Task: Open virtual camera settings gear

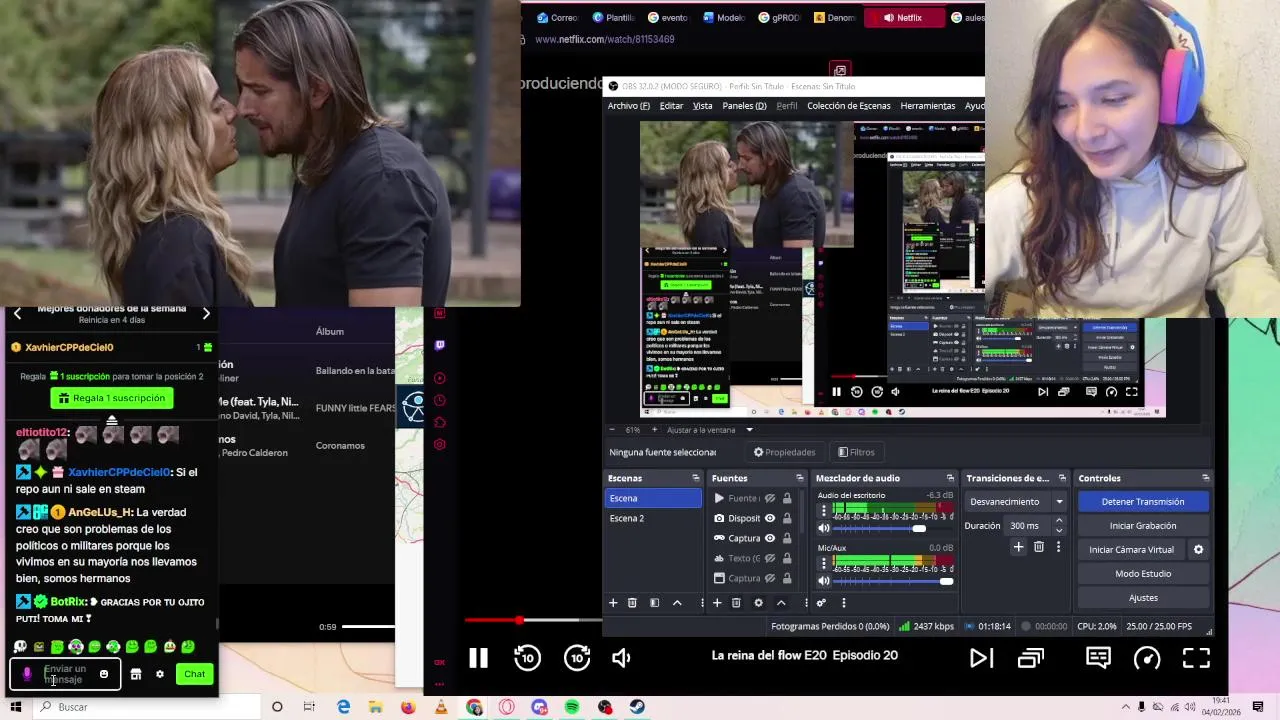Action: [1198, 549]
